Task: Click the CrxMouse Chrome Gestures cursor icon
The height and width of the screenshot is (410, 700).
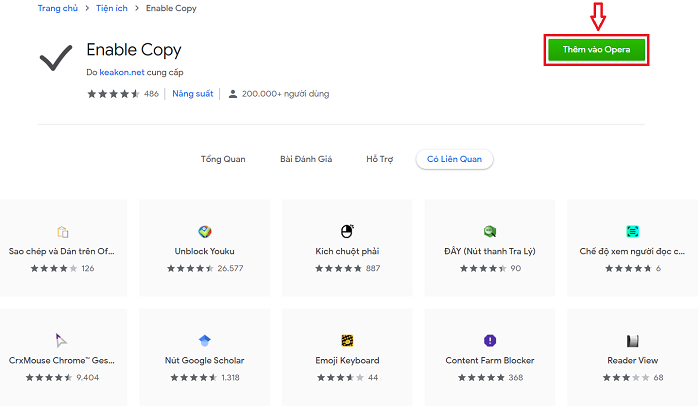Action: click(x=61, y=340)
